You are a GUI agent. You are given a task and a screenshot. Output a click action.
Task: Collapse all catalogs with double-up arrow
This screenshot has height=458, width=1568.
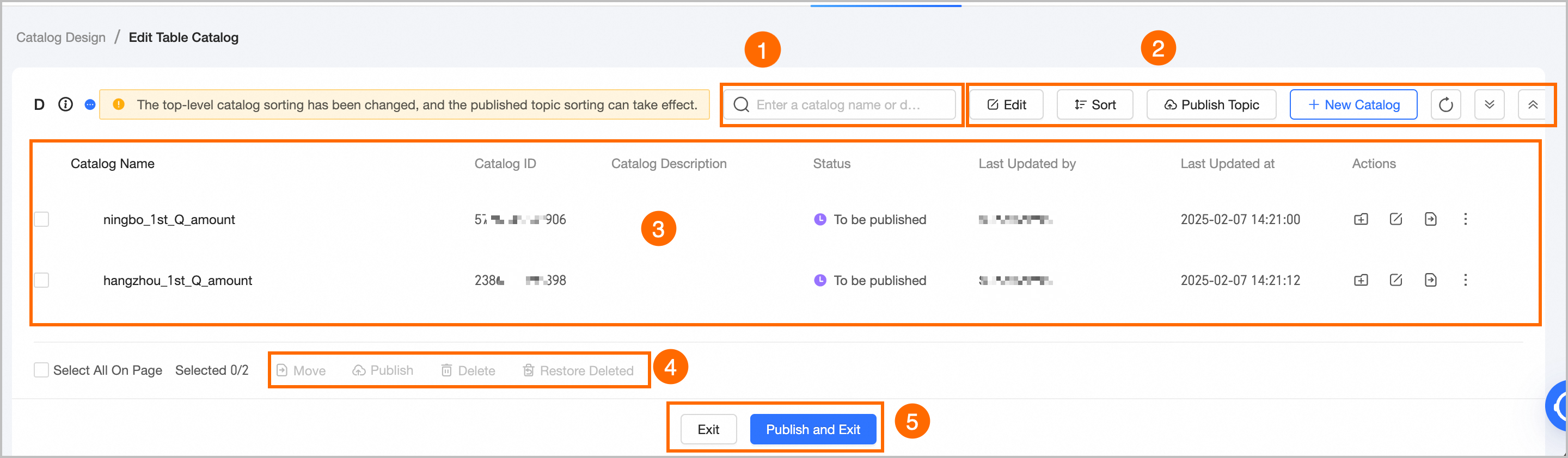1533,104
